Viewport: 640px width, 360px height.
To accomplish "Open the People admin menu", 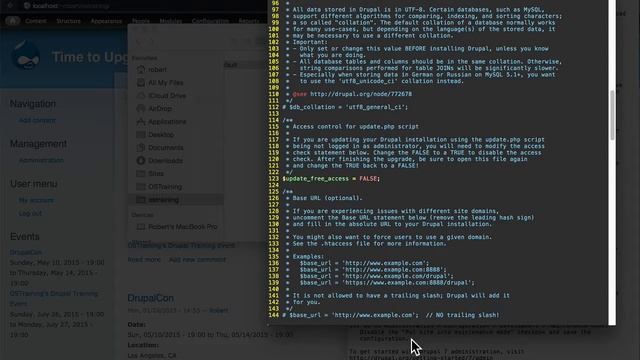I will pos(140,21).
